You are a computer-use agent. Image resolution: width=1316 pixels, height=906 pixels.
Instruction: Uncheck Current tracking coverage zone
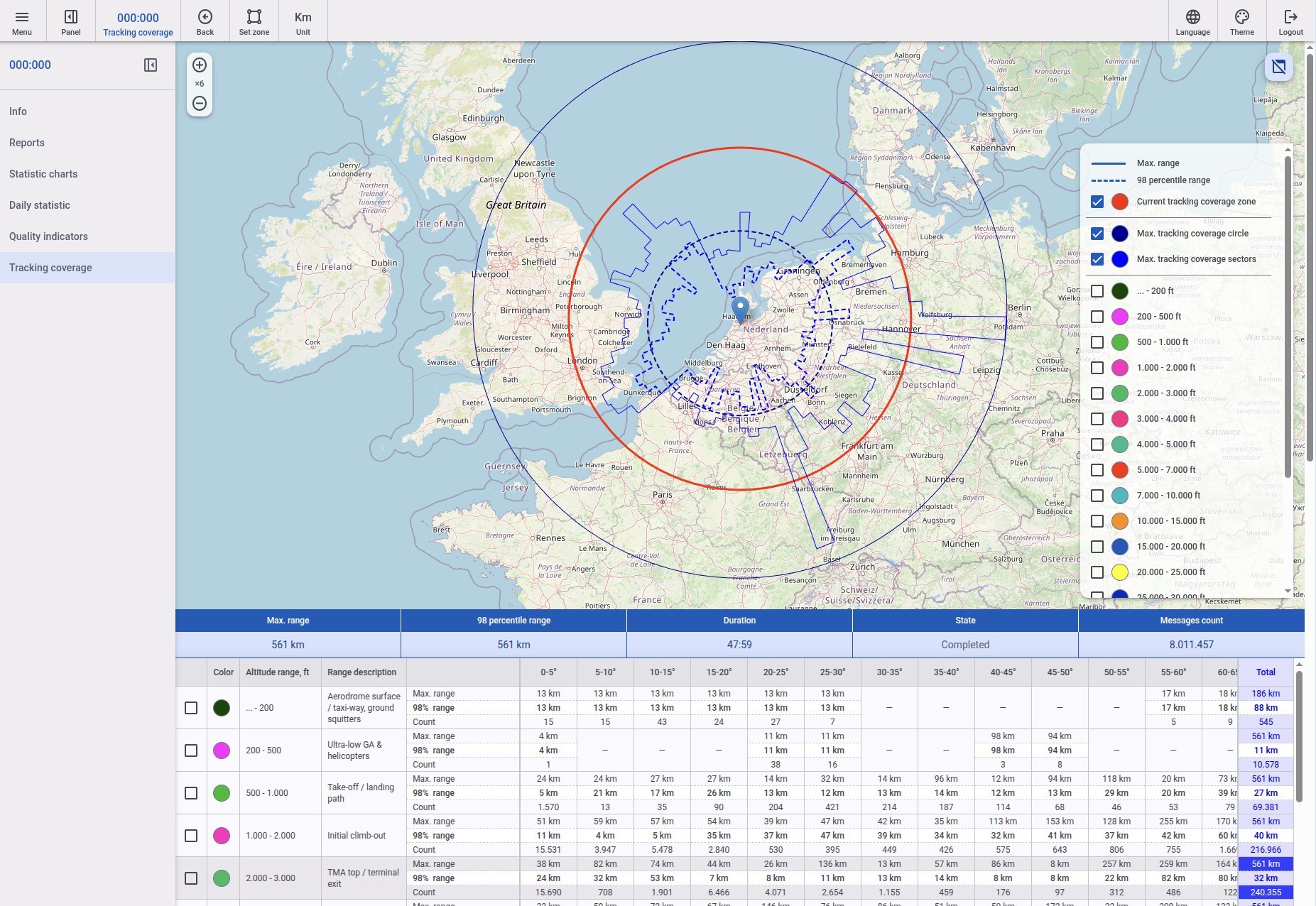[x=1097, y=202]
